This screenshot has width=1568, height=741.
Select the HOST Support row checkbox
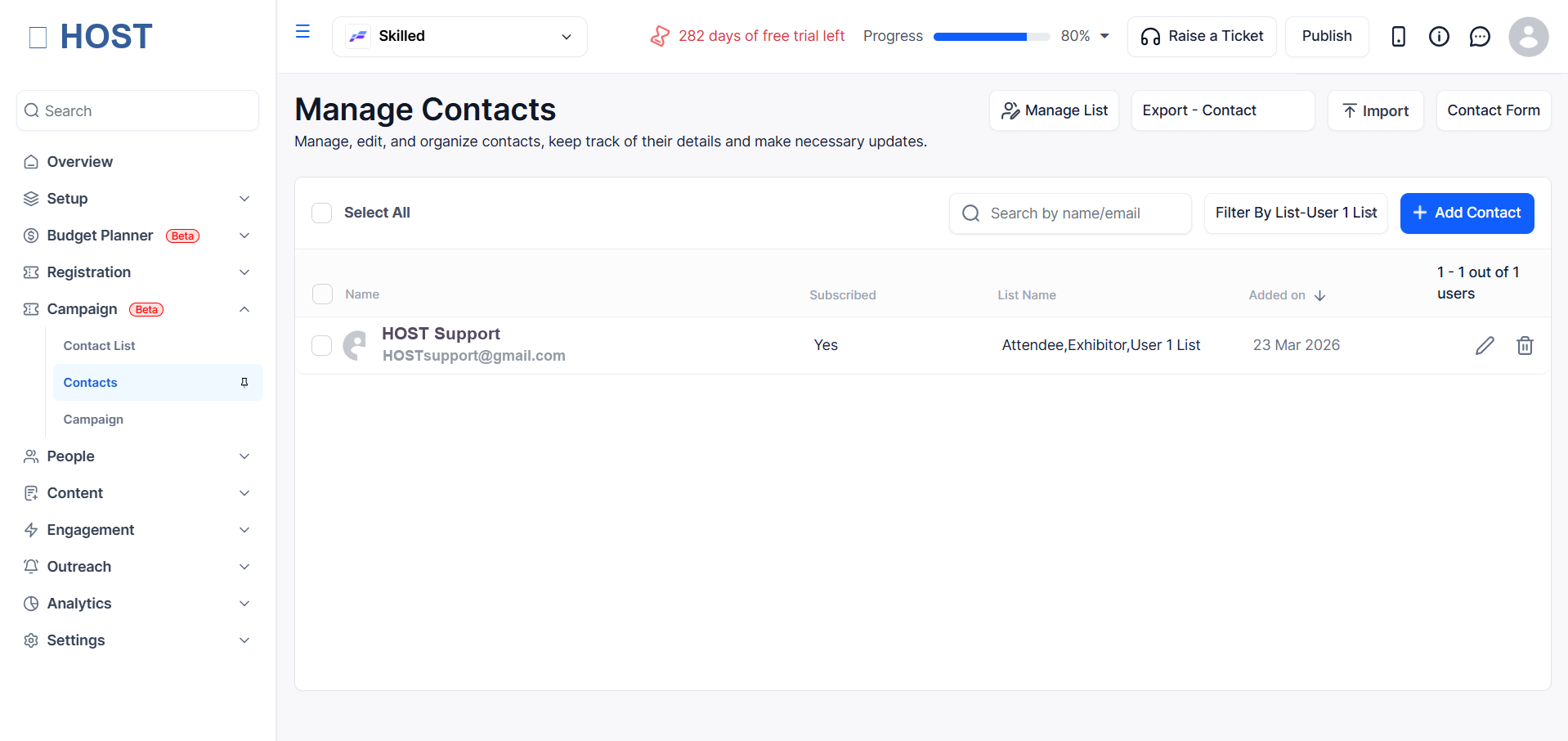click(321, 346)
